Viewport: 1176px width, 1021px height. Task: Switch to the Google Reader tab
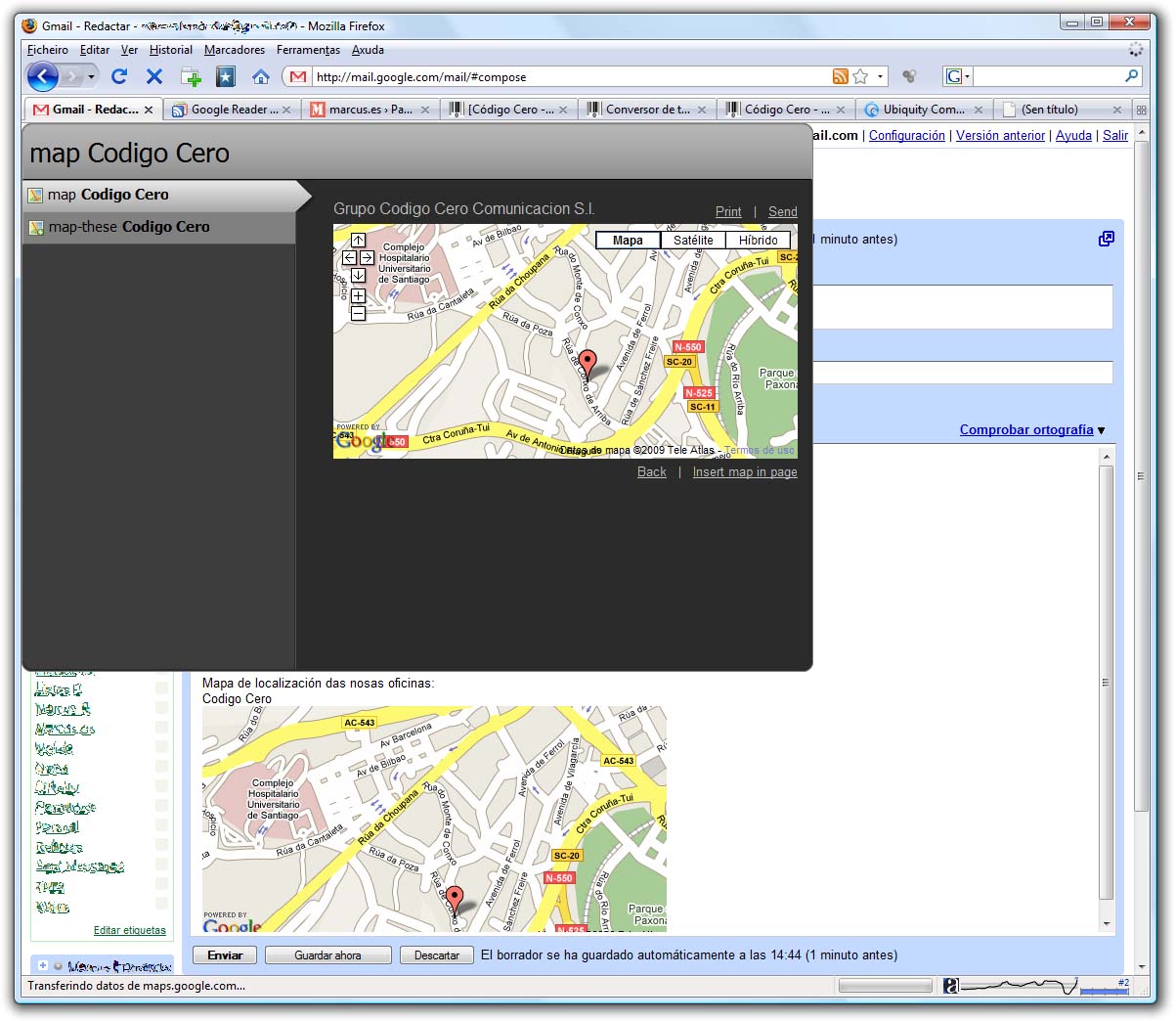pos(232,110)
